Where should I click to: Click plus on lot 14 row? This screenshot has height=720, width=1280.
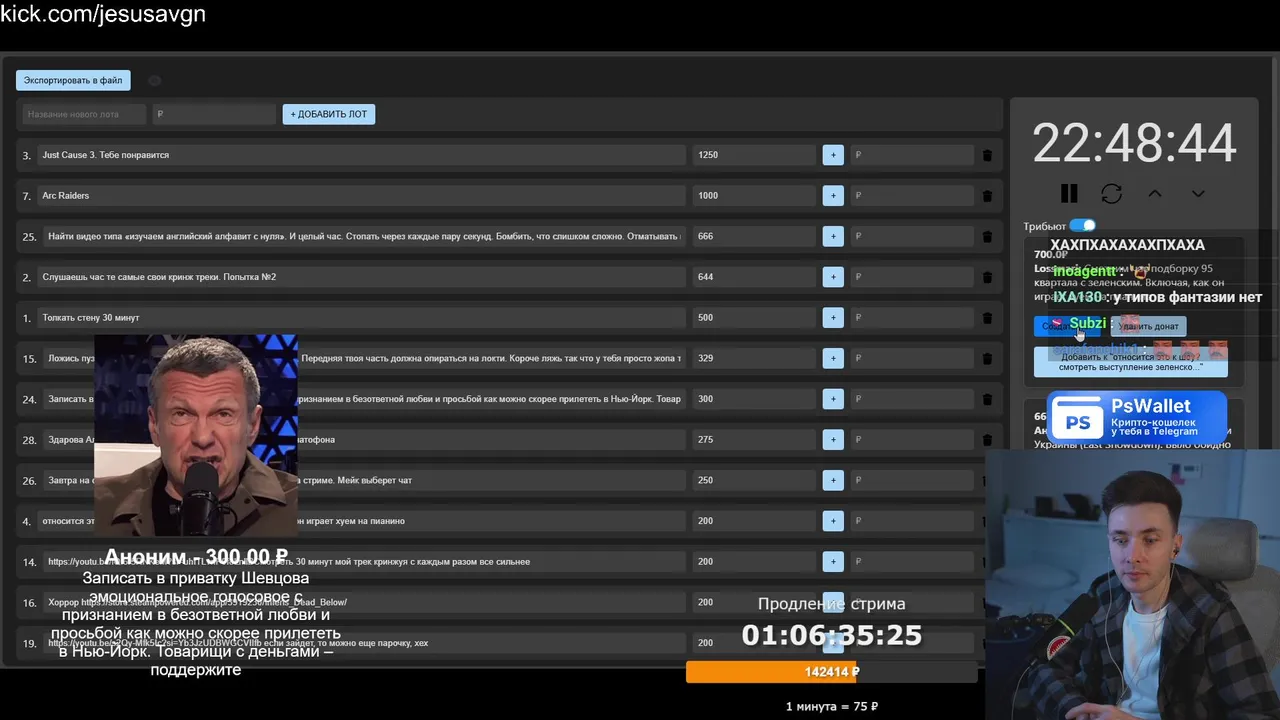click(x=833, y=562)
